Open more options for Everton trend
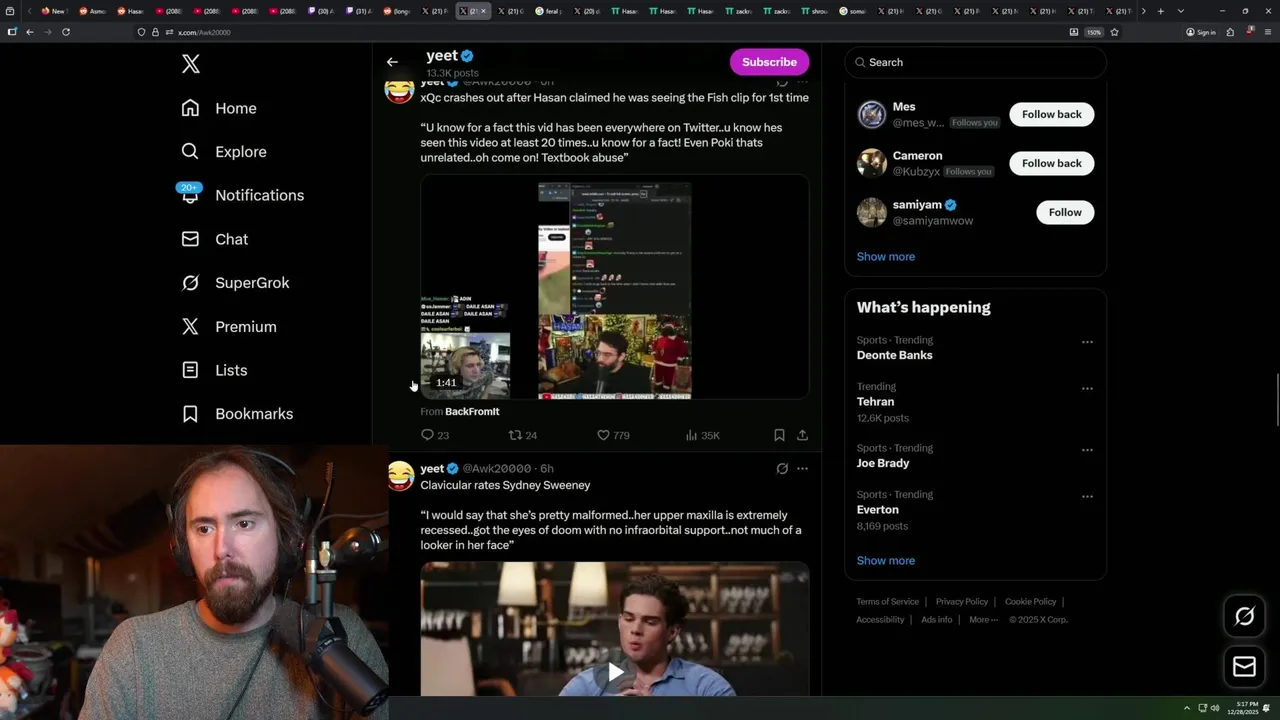The height and width of the screenshot is (720, 1280). coord(1087,496)
